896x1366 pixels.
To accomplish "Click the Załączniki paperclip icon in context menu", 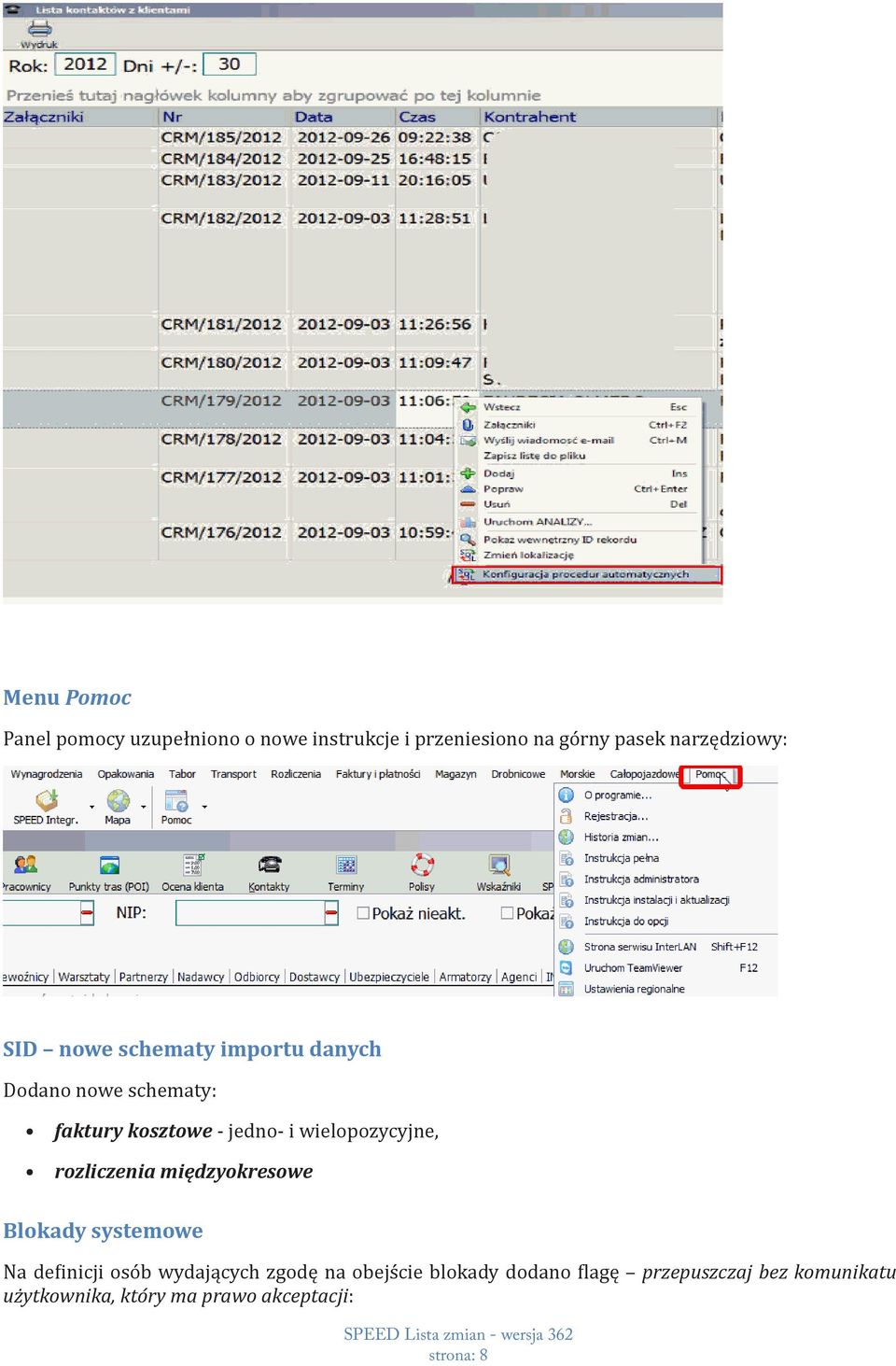I will tap(468, 425).
